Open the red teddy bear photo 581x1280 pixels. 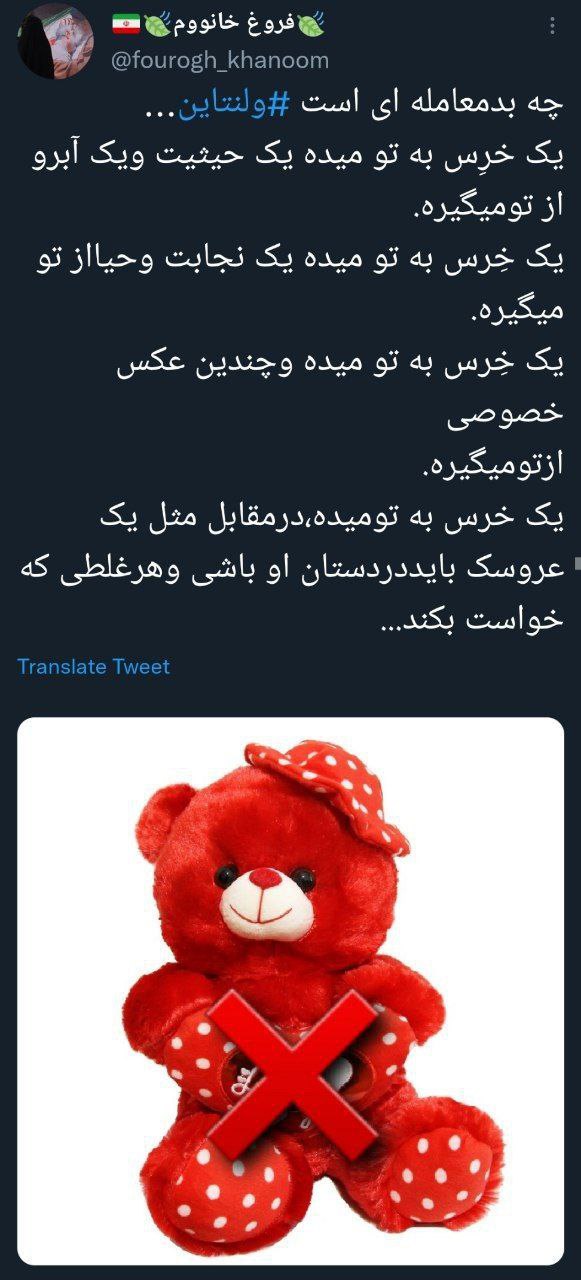click(x=291, y=991)
